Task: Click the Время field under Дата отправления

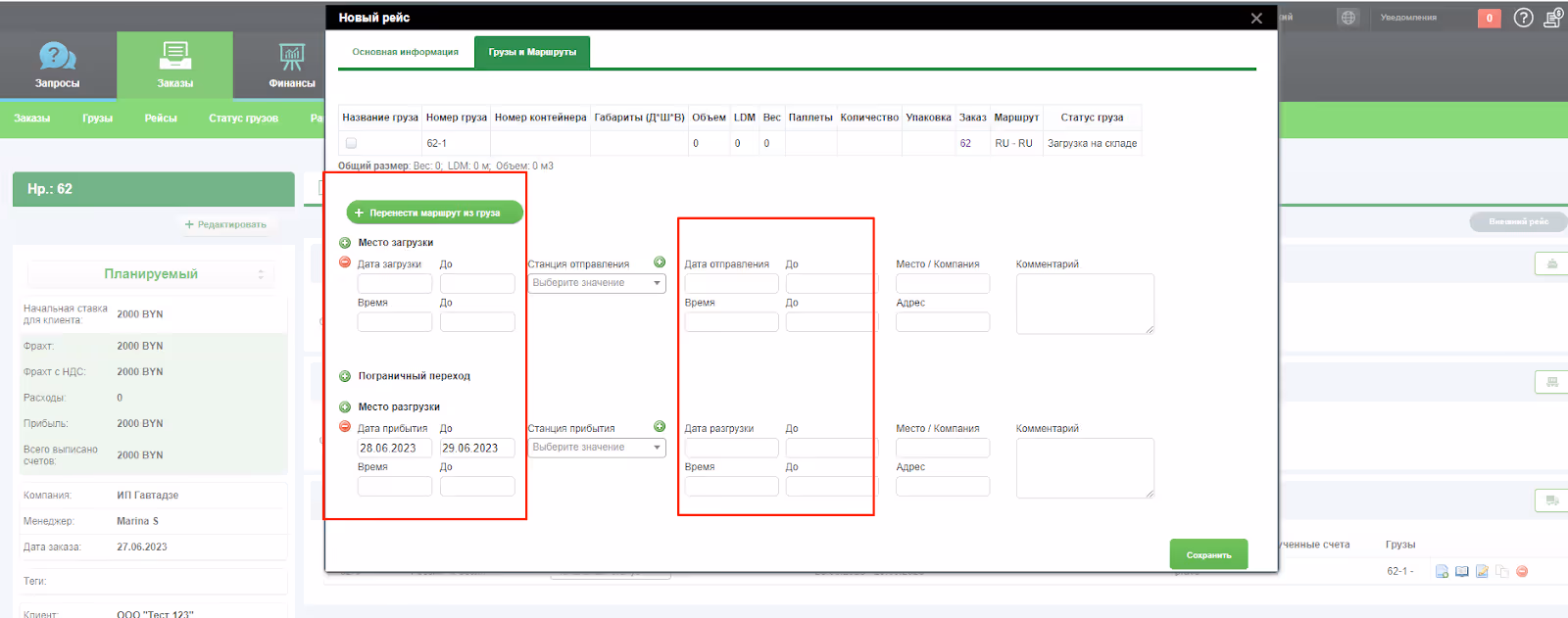Action: 731,322
